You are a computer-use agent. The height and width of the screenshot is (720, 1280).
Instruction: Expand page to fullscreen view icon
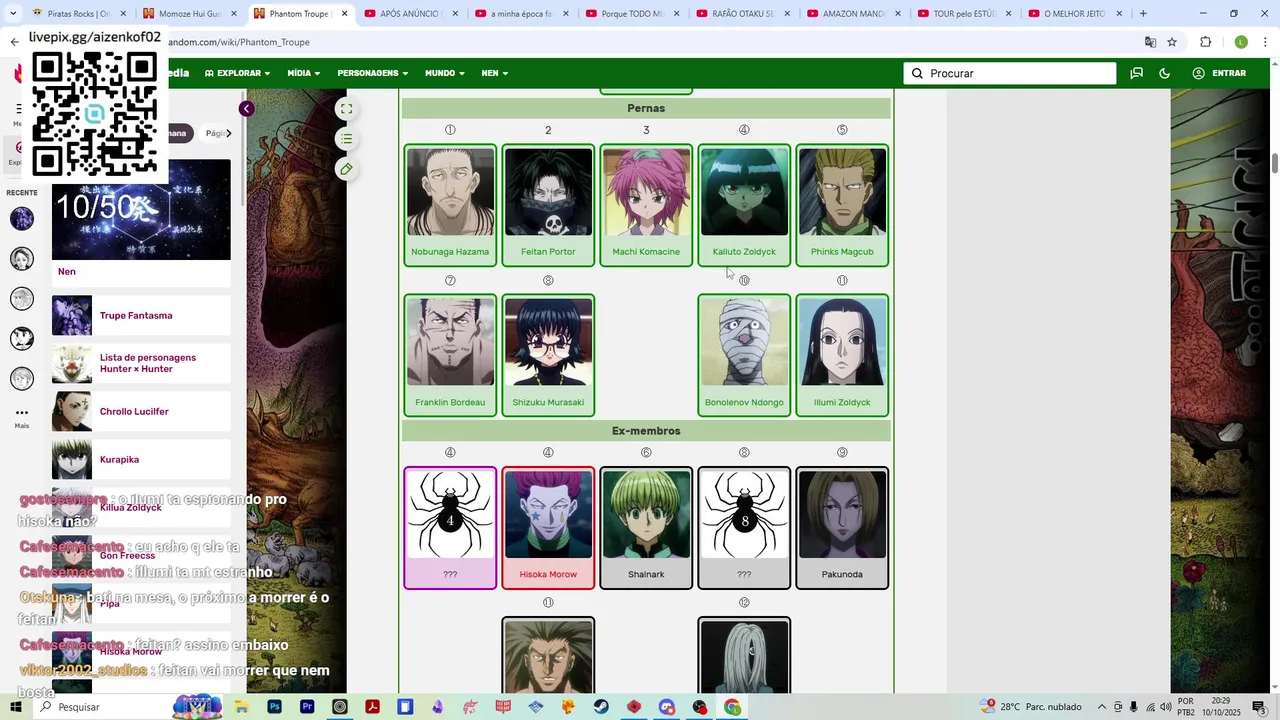pyautogui.click(x=346, y=109)
